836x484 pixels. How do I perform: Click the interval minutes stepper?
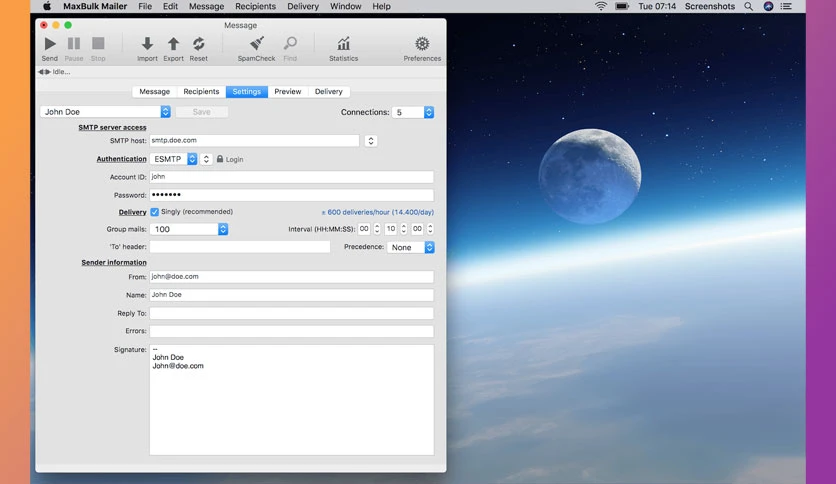click(404, 229)
